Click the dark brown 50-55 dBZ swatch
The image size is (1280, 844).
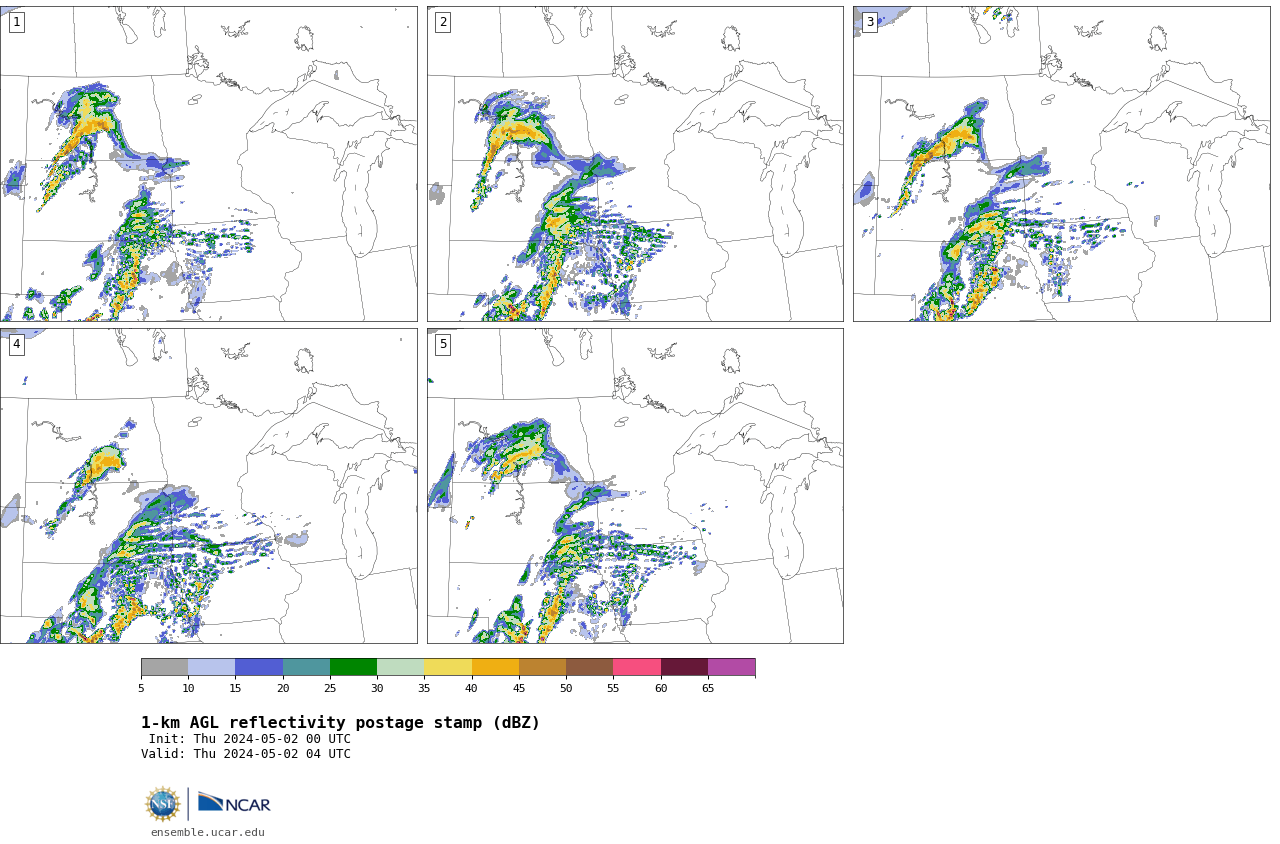(x=589, y=667)
